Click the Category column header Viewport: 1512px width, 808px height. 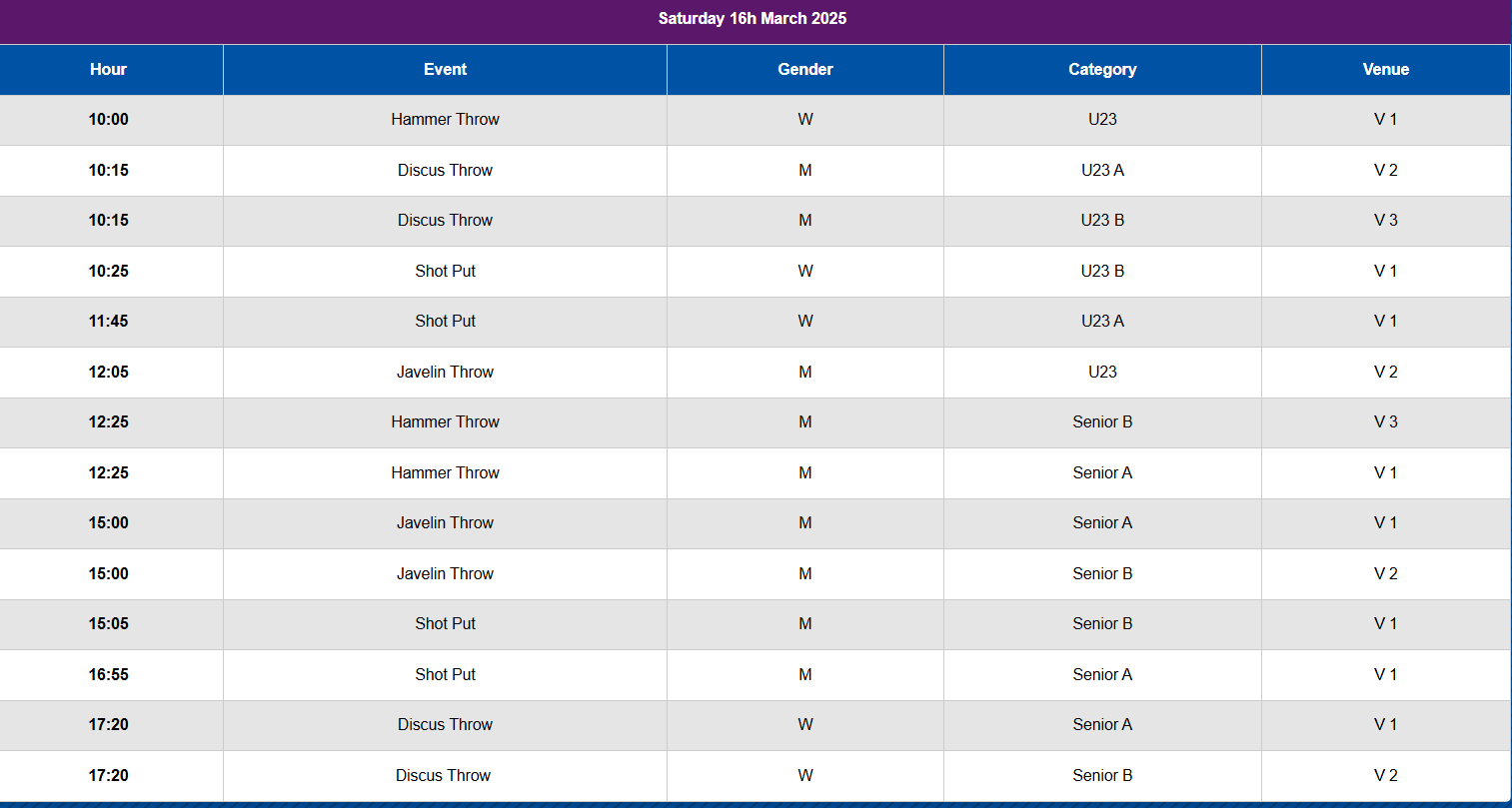1101,69
